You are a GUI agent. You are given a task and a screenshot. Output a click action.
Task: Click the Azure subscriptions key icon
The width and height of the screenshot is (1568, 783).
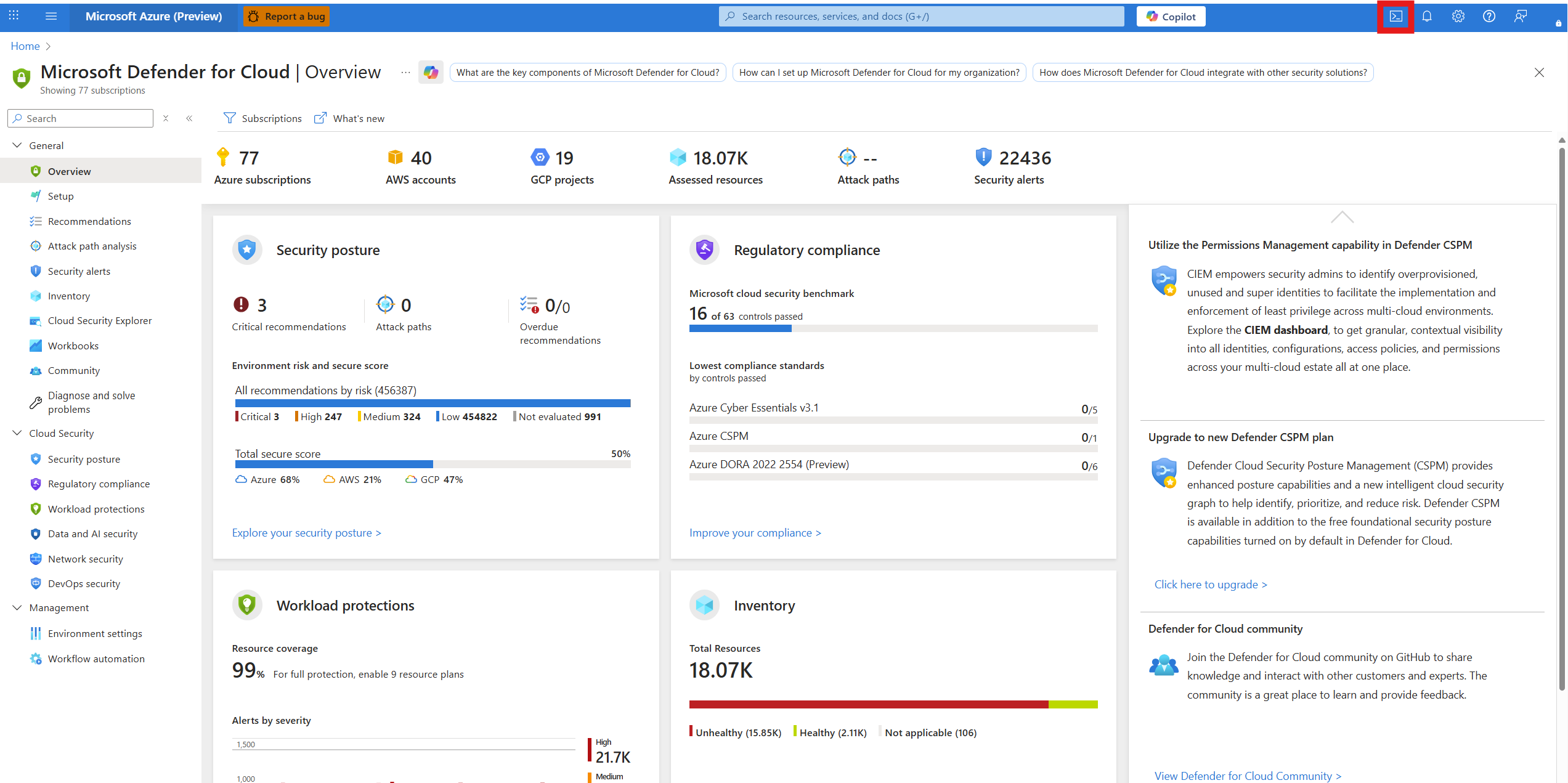click(223, 157)
